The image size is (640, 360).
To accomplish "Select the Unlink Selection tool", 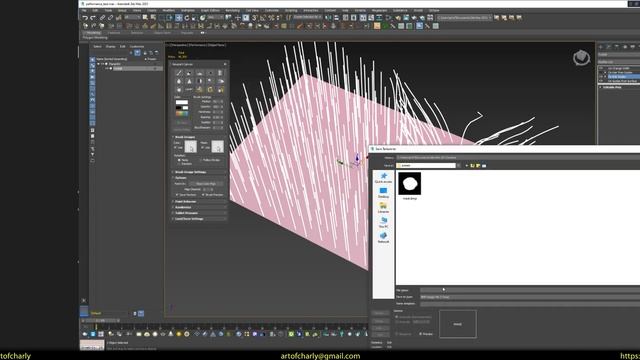I will coord(110,18).
